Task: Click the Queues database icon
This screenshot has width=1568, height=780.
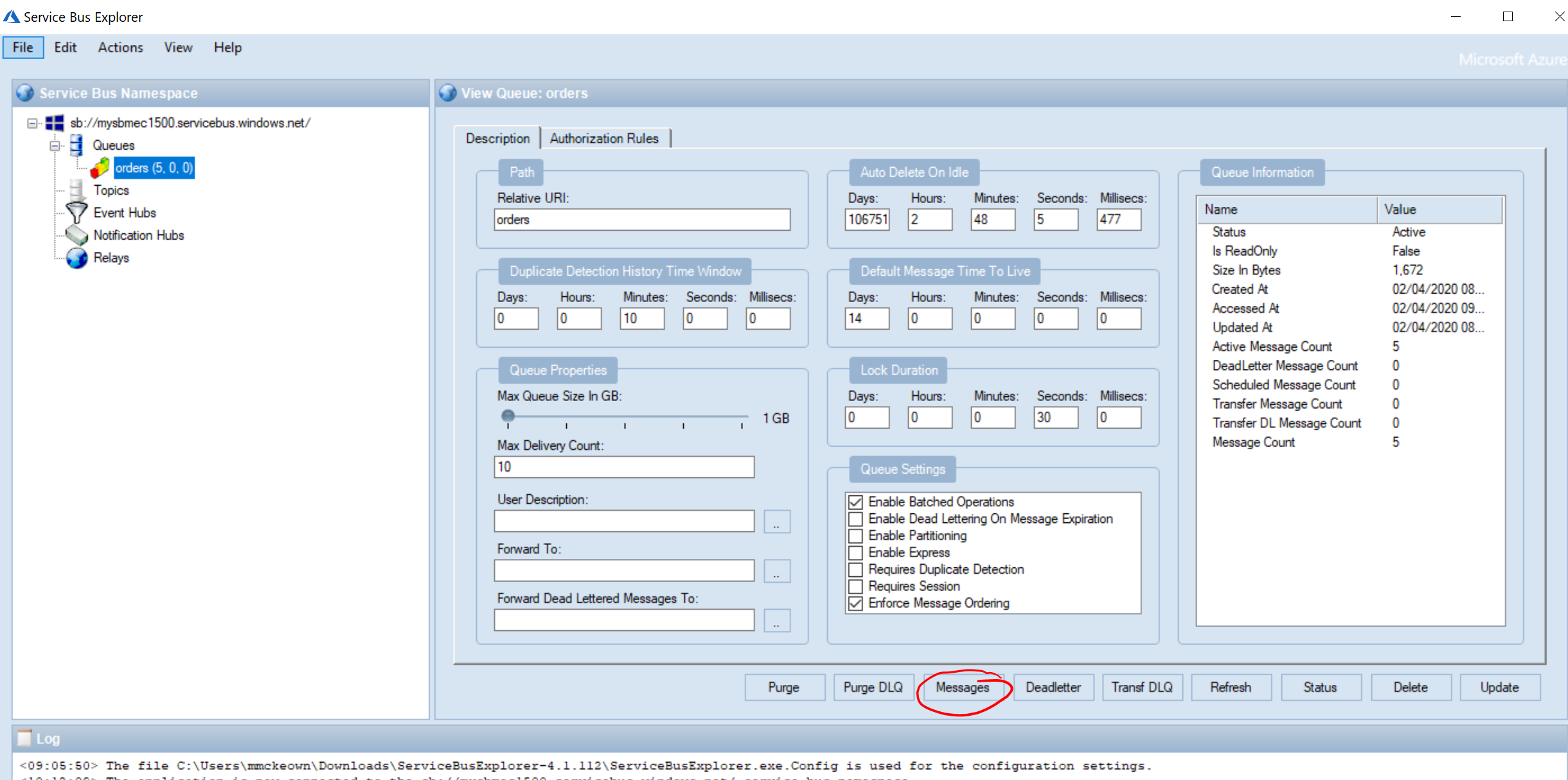Action: pos(76,145)
